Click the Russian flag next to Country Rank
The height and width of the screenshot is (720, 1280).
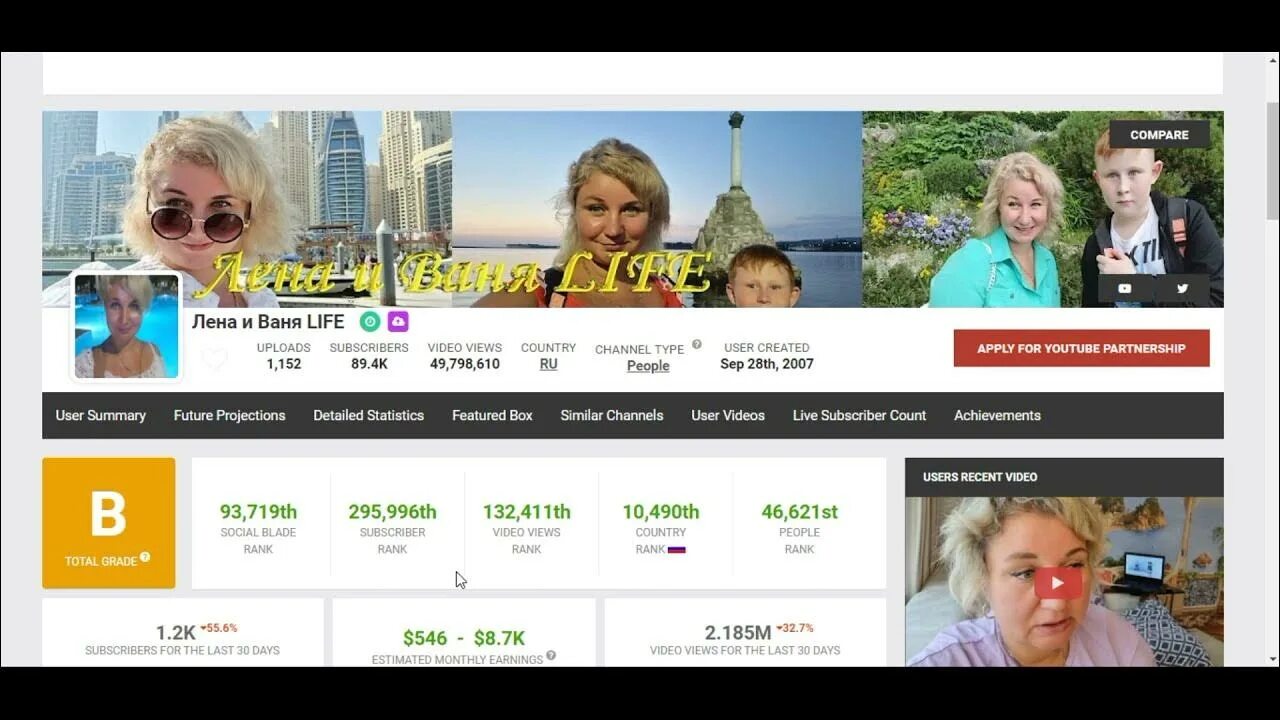(677, 549)
